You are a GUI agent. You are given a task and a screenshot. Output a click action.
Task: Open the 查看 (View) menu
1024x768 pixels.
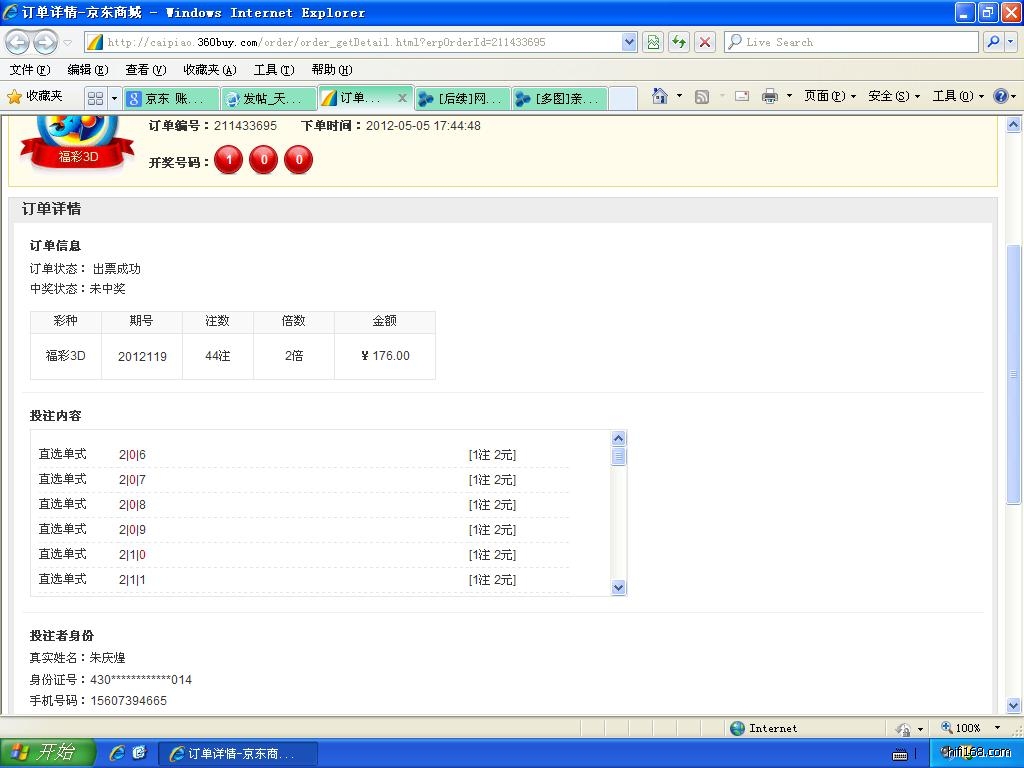coord(145,69)
